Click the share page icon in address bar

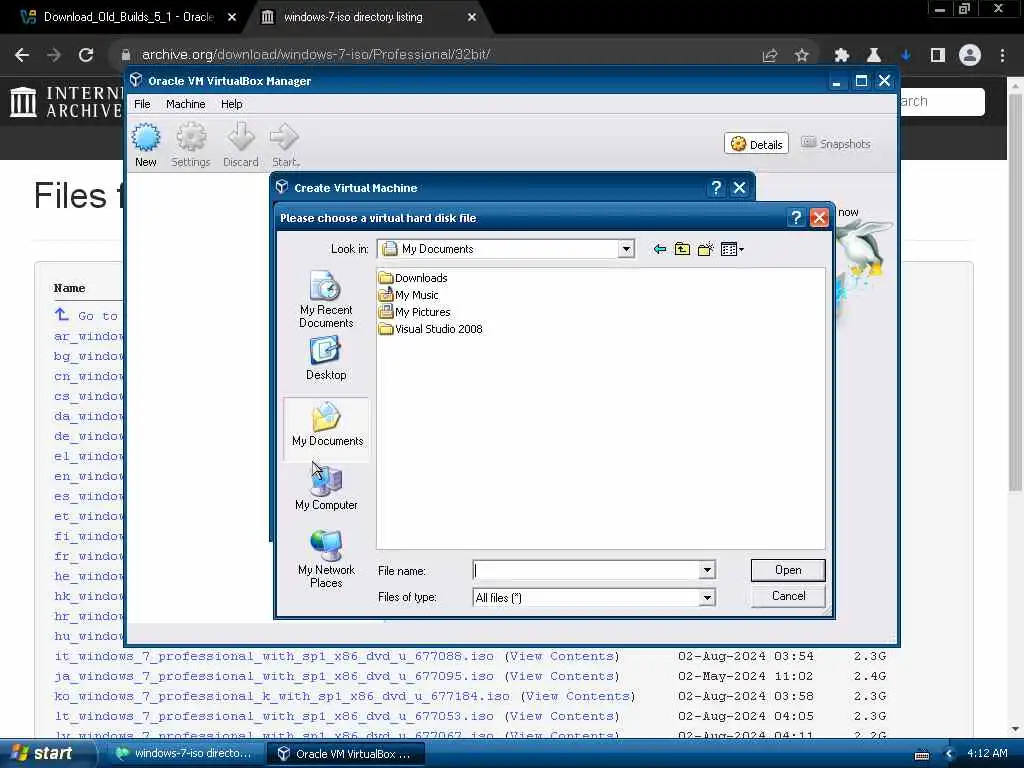770,56
